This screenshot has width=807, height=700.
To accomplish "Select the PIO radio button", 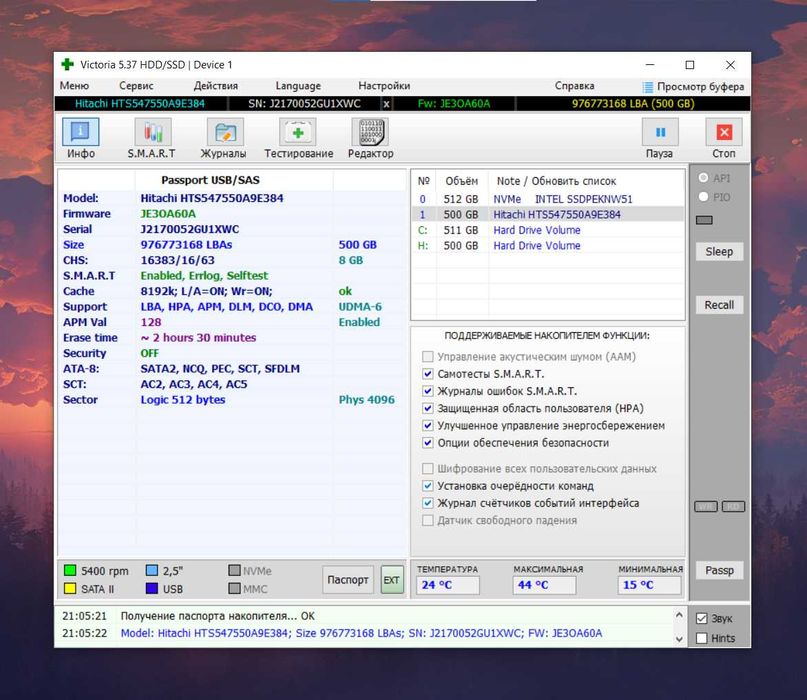I will coord(703,197).
